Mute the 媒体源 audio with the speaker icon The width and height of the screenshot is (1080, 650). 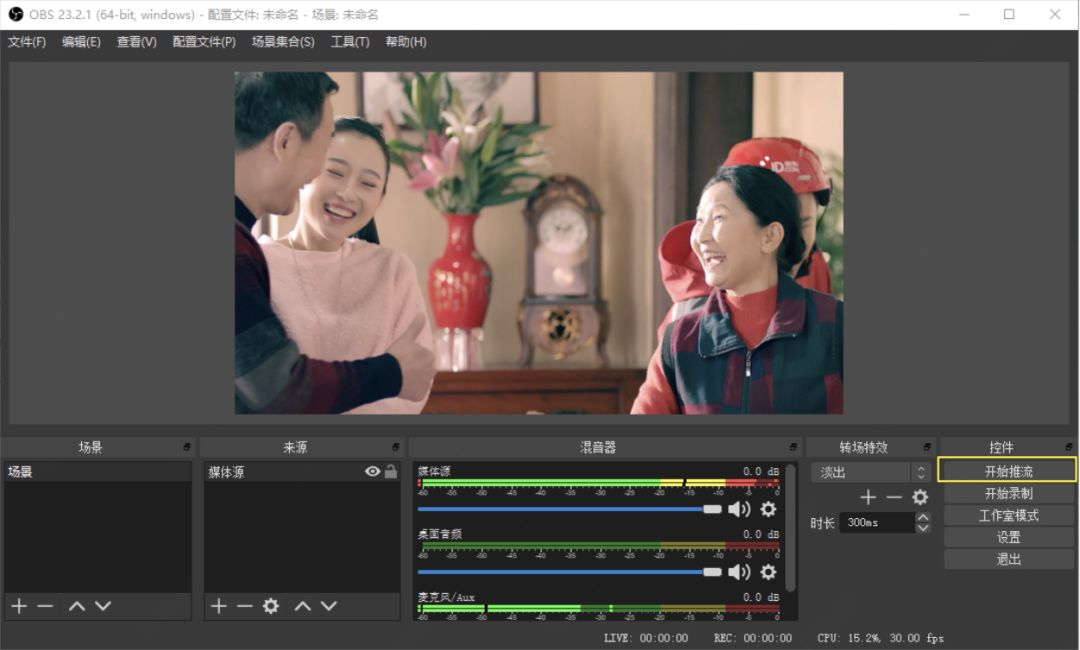coord(739,509)
